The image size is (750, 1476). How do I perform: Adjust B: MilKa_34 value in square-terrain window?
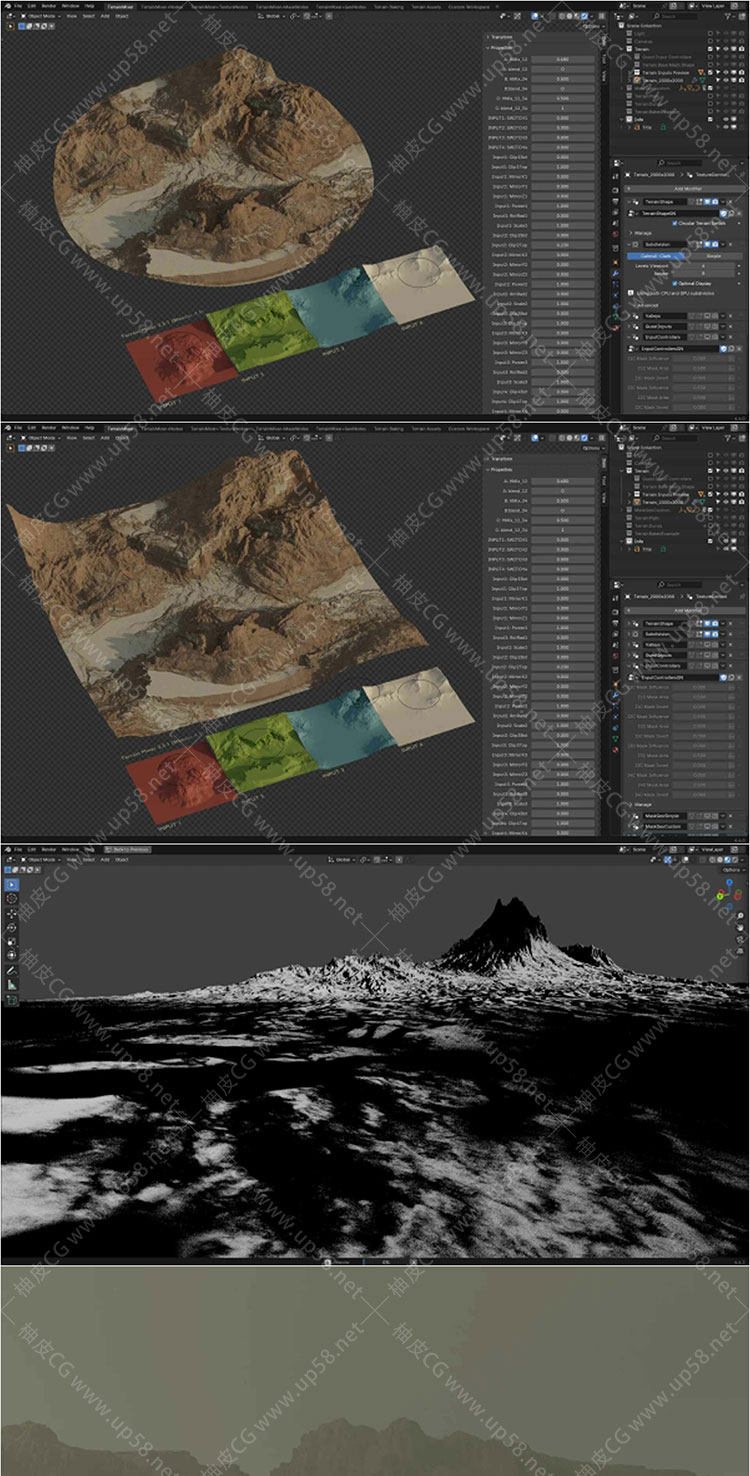562,500
